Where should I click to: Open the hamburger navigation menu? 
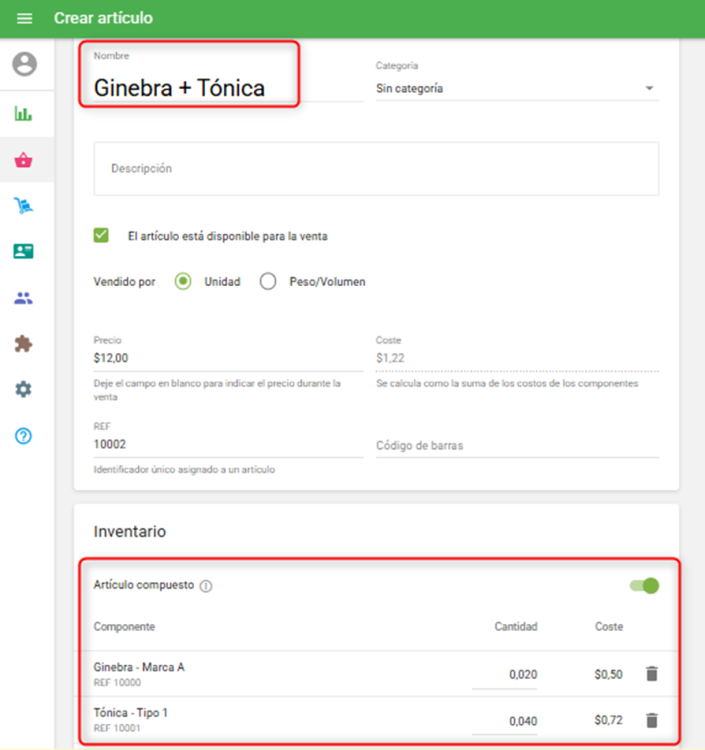point(25,18)
